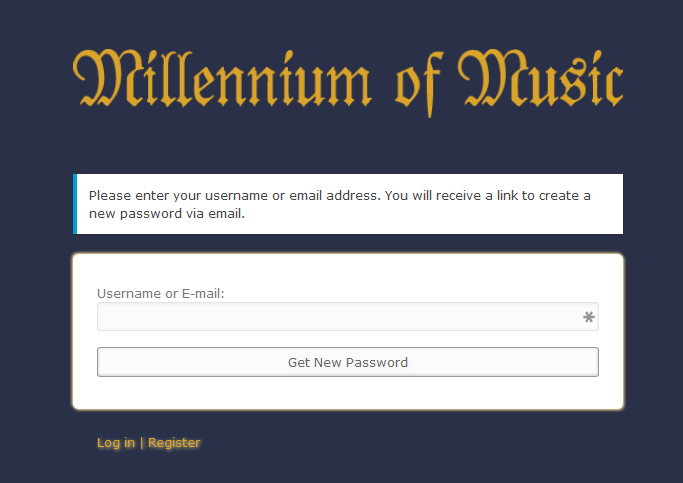Image resolution: width=683 pixels, height=483 pixels.
Task: Click the asterisk icon in the username field
Action: [x=589, y=318]
